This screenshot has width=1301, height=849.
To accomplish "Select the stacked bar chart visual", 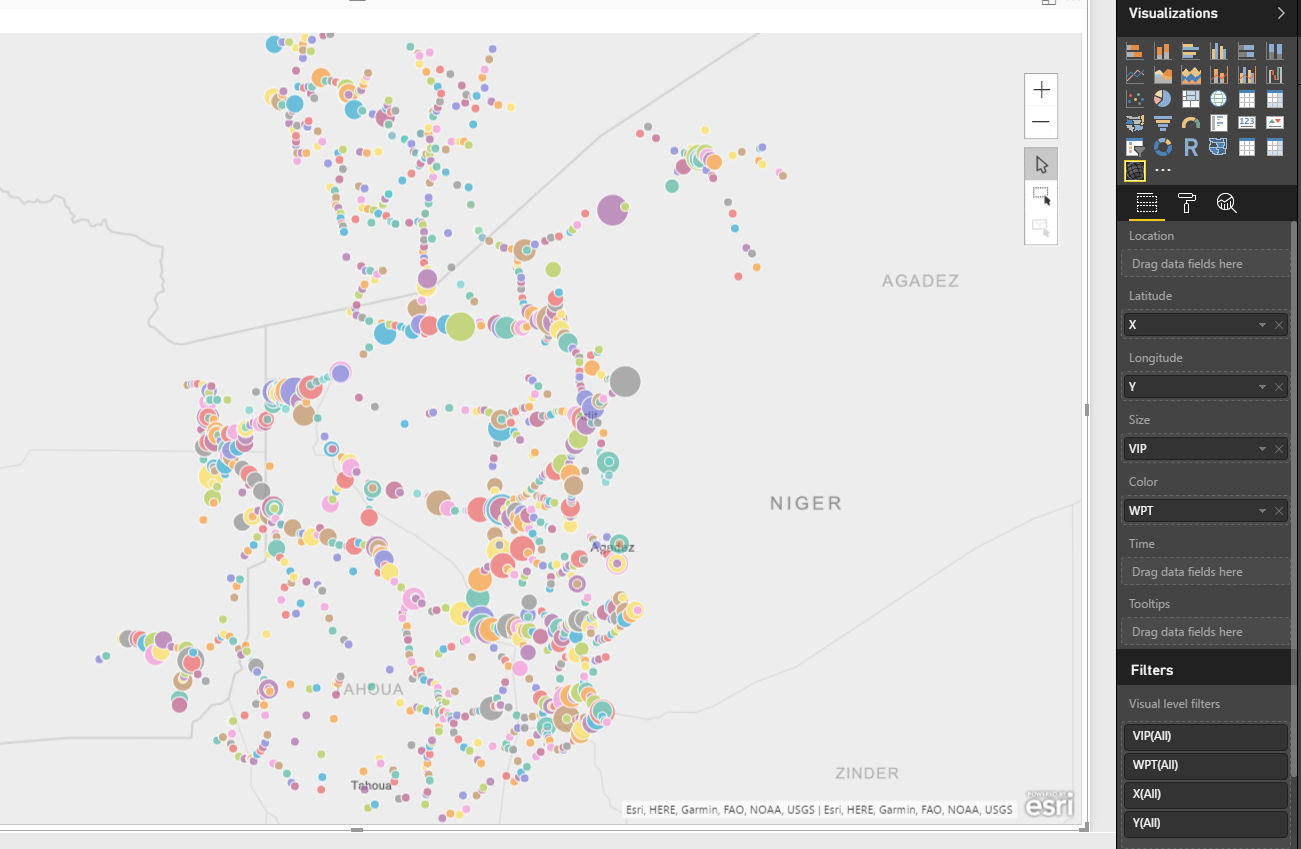I will click(x=1134, y=51).
